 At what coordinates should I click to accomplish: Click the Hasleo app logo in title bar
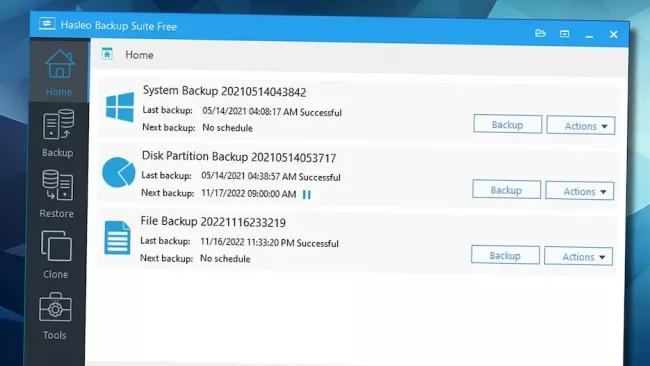pyautogui.click(x=47, y=24)
